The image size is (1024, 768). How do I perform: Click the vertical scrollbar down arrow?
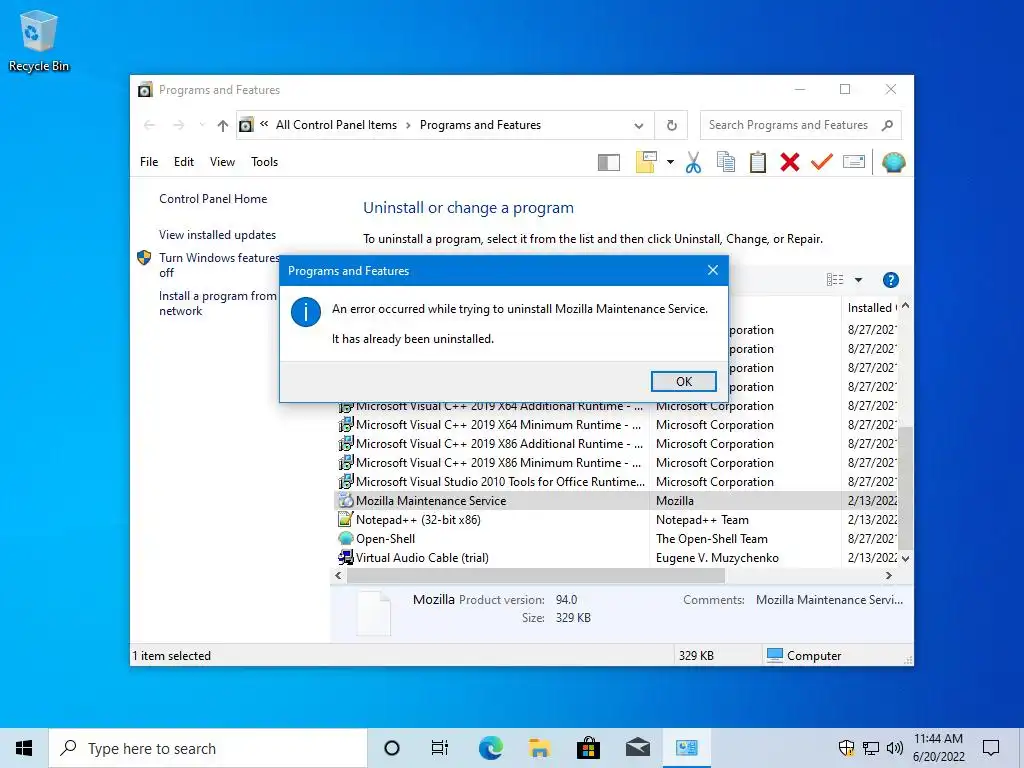[x=905, y=559]
